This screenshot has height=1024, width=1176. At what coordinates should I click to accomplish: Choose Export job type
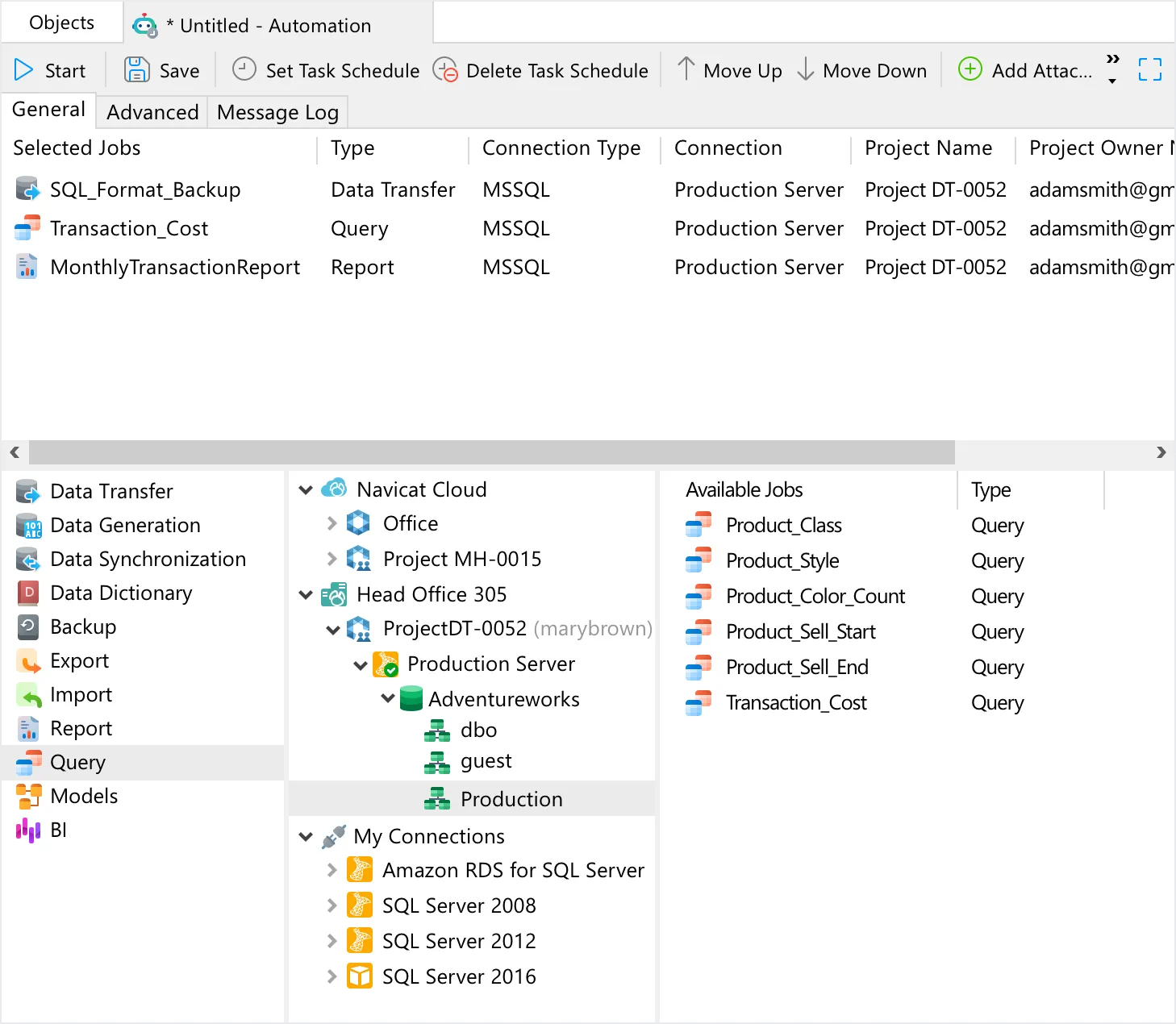pyautogui.click(x=144, y=660)
